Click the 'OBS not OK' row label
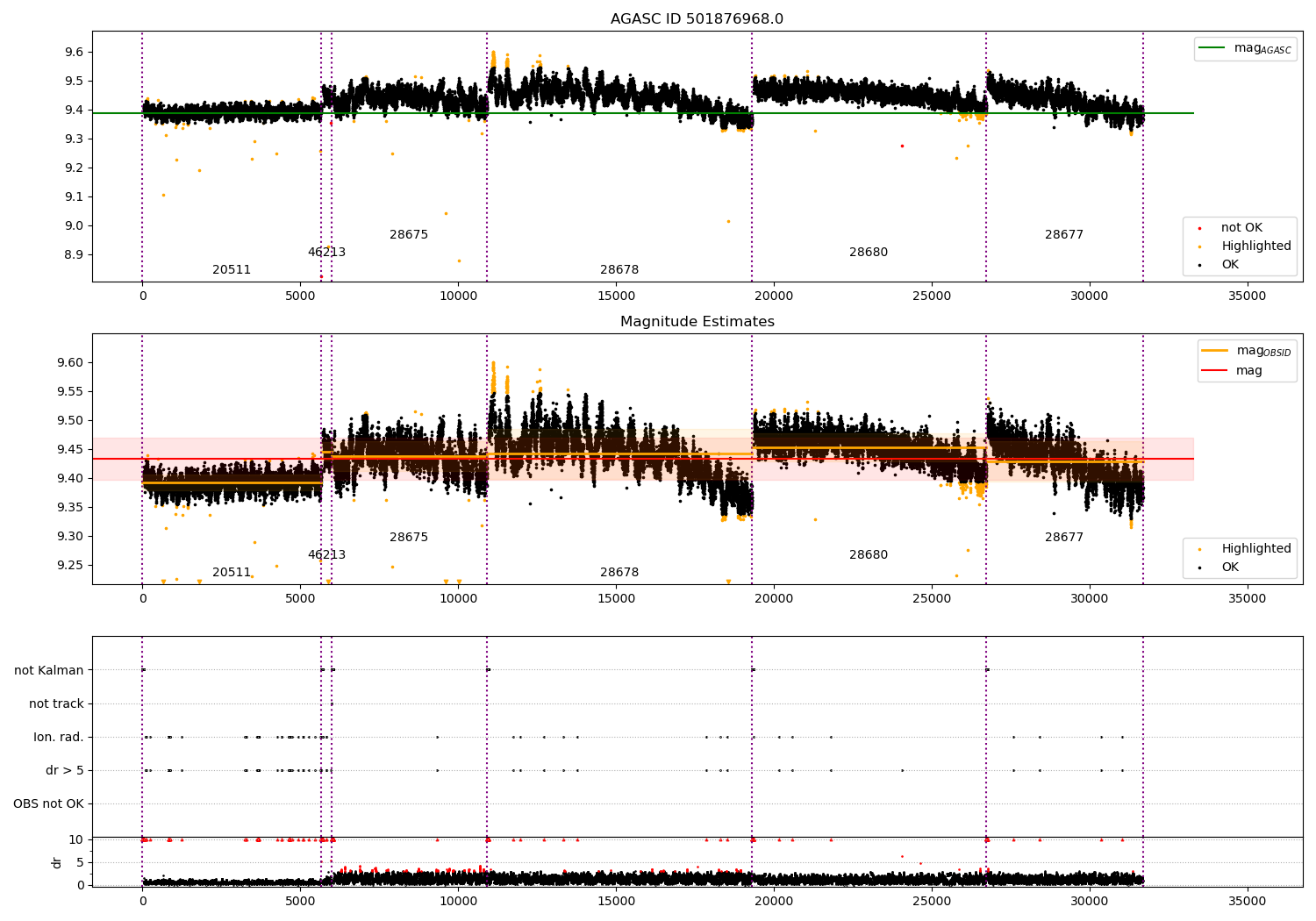The image size is (1316, 921). tap(48, 804)
